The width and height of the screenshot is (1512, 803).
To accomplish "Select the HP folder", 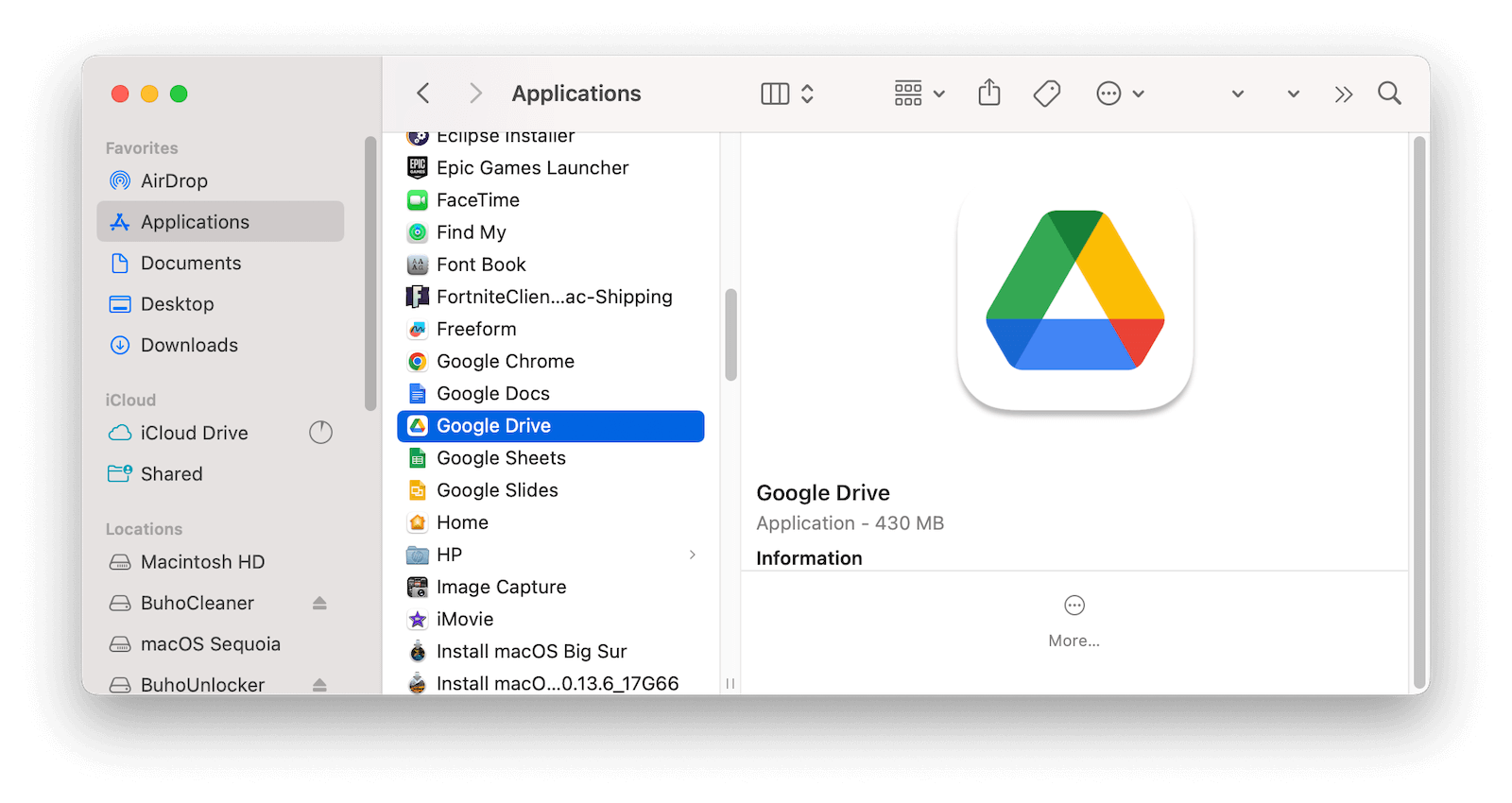I will (551, 555).
